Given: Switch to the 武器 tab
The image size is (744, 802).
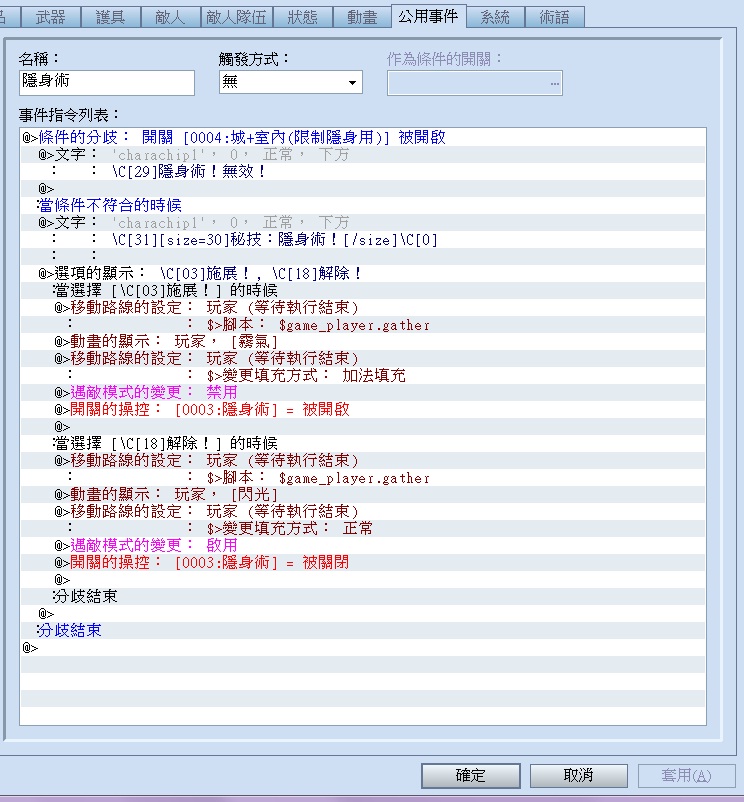Looking at the screenshot, I should pos(50,17).
